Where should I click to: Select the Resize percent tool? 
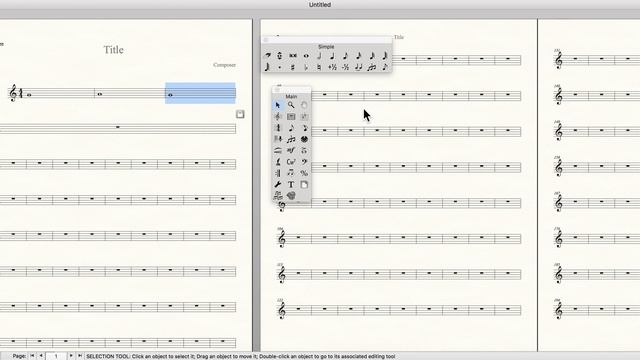click(x=304, y=173)
